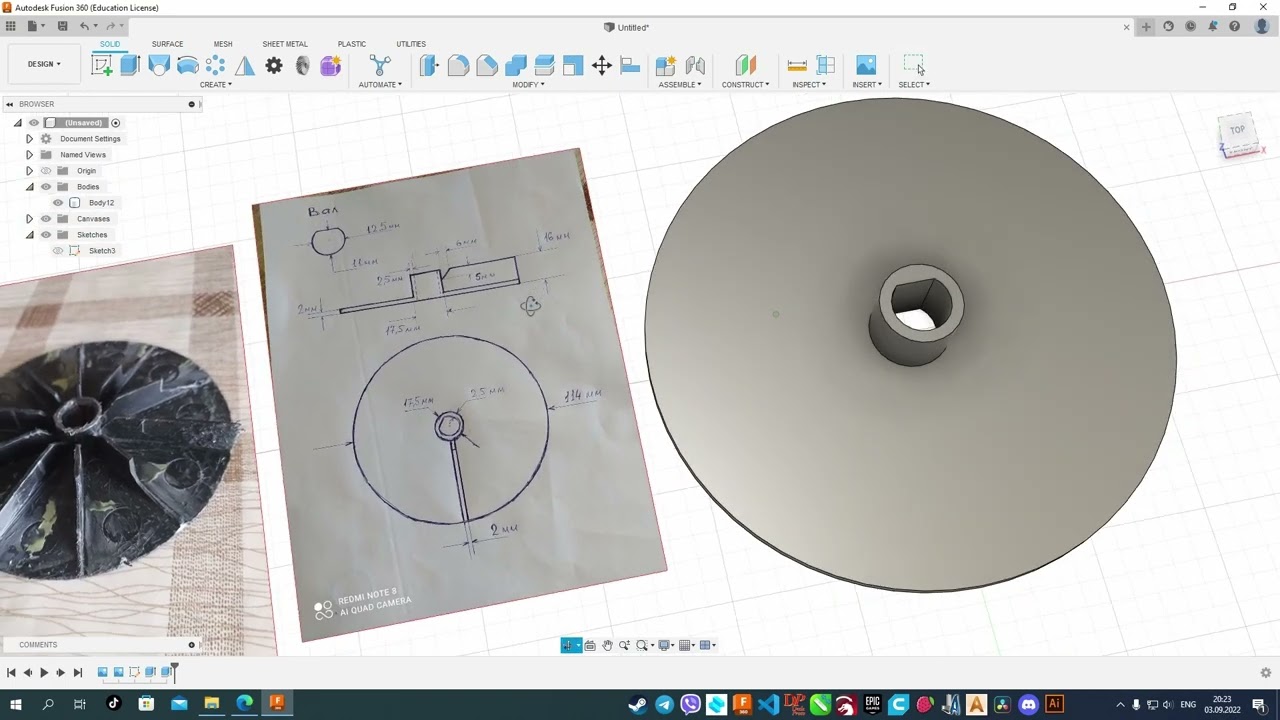Select the Fillet tool
Viewport: 1280px width, 720px height.
pos(458,66)
